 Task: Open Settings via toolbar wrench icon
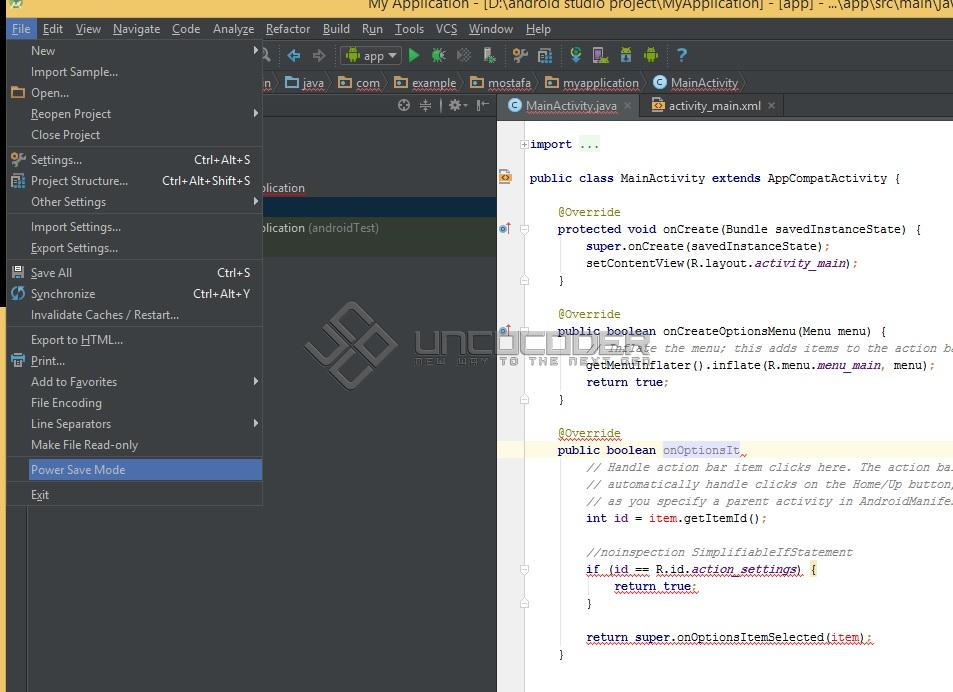[x=520, y=55]
